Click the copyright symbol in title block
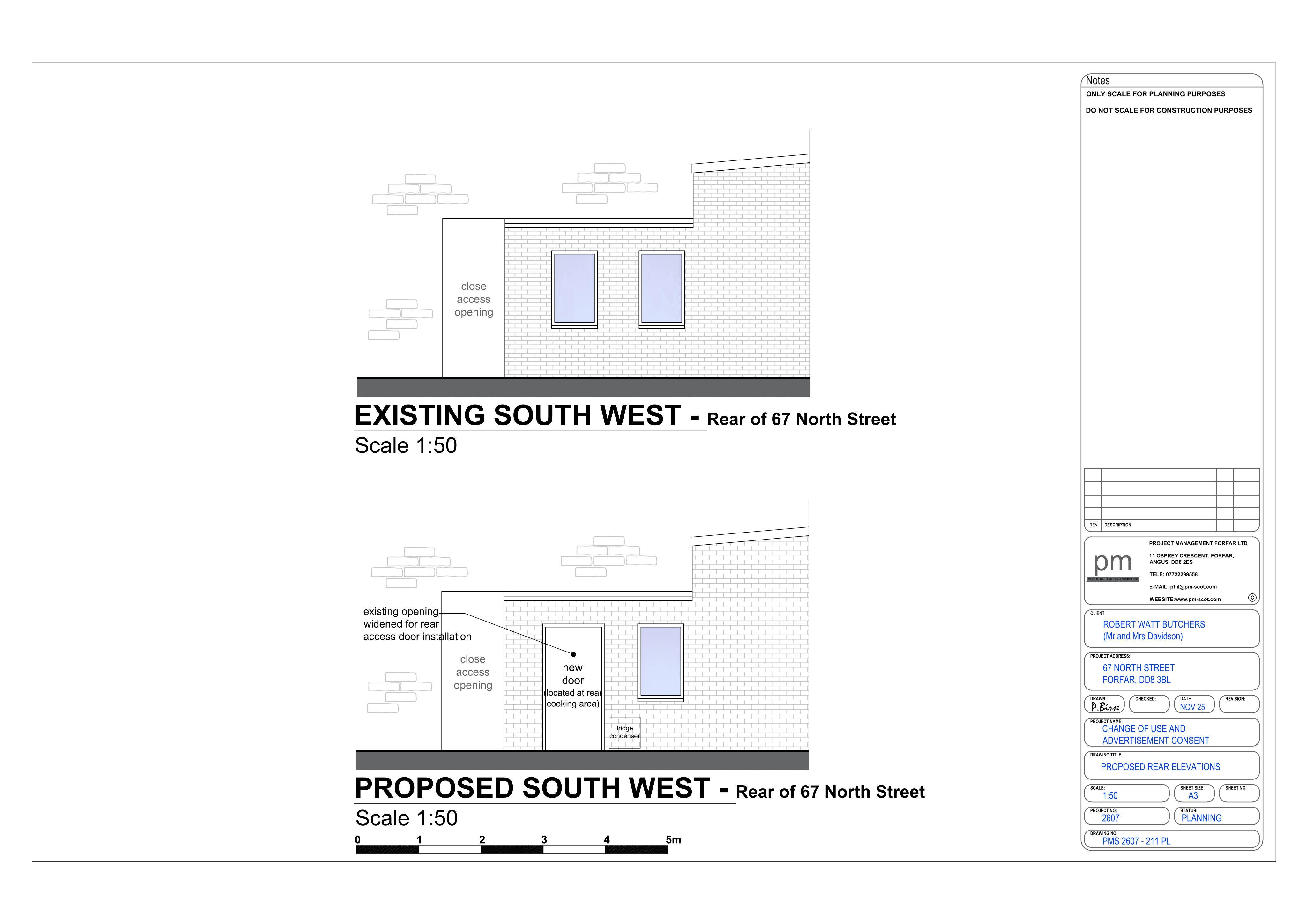1307x924 pixels. pyautogui.click(x=1252, y=598)
